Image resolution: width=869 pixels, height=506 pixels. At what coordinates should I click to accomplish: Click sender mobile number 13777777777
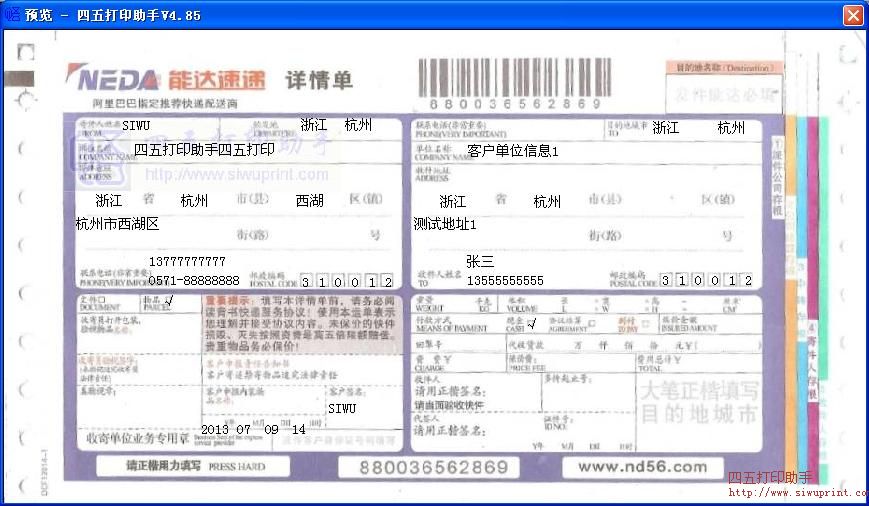[x=187, y=262]
